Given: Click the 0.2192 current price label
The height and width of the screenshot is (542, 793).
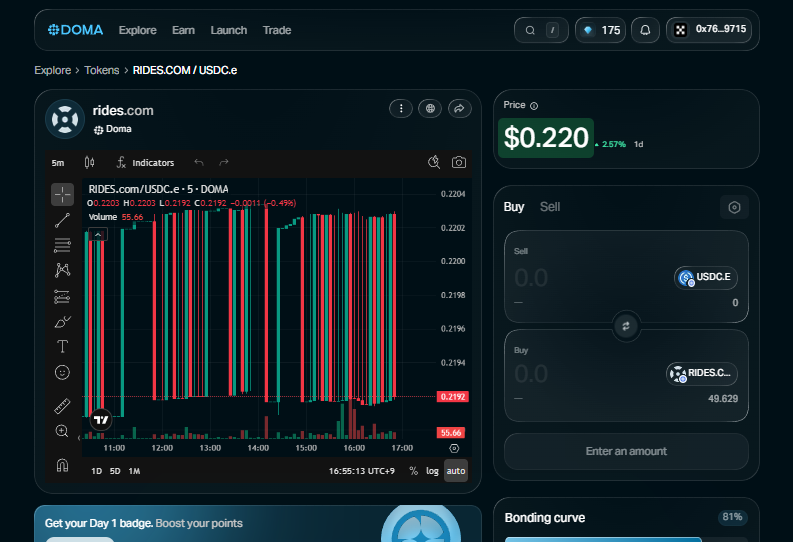Looking at the screenshot, I should (453, 397).
